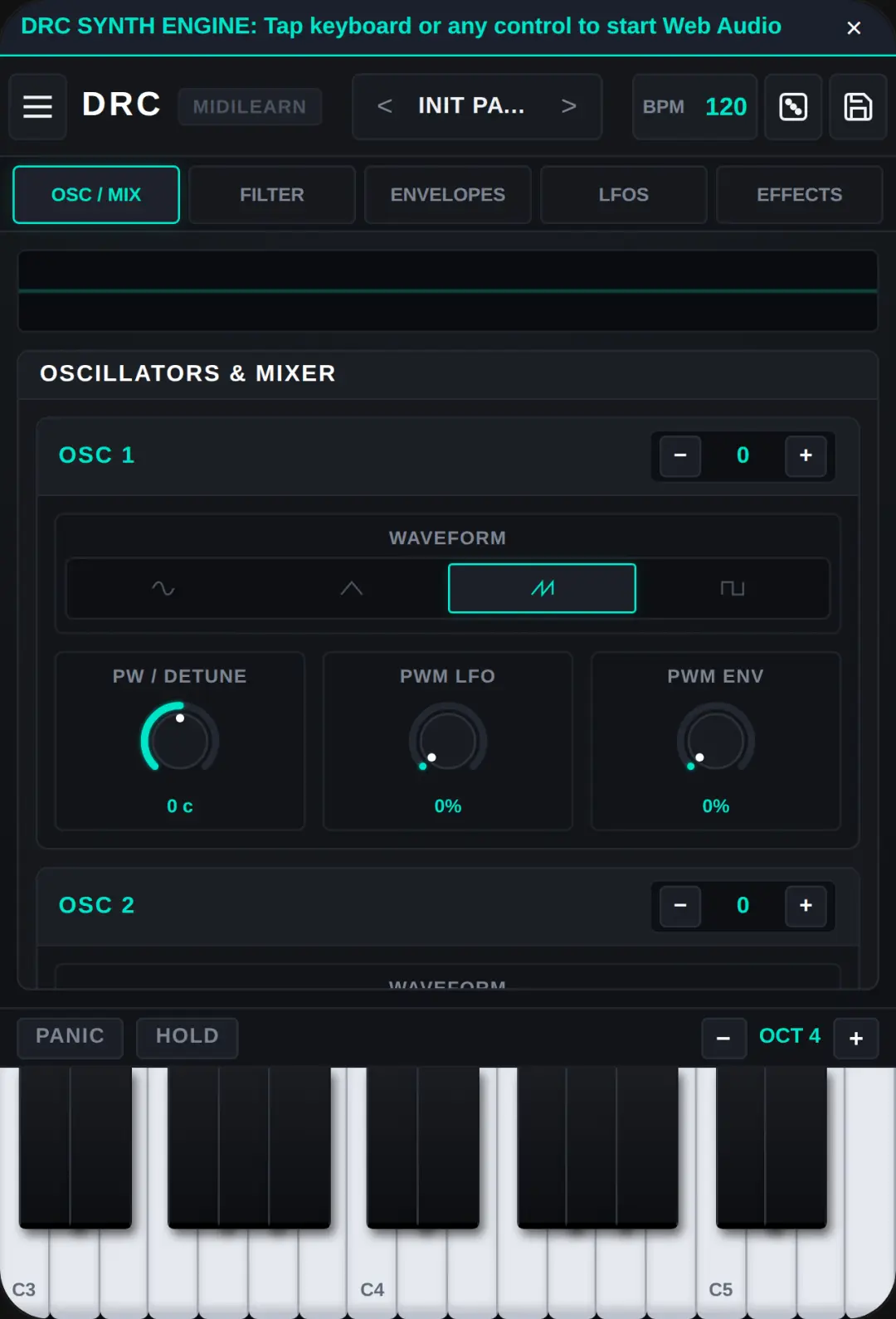Image resolution: width=896 pixels, height=1319 pixels.
Task: Click the PWM LFO 0% value
Action: (x=448, y=806)
